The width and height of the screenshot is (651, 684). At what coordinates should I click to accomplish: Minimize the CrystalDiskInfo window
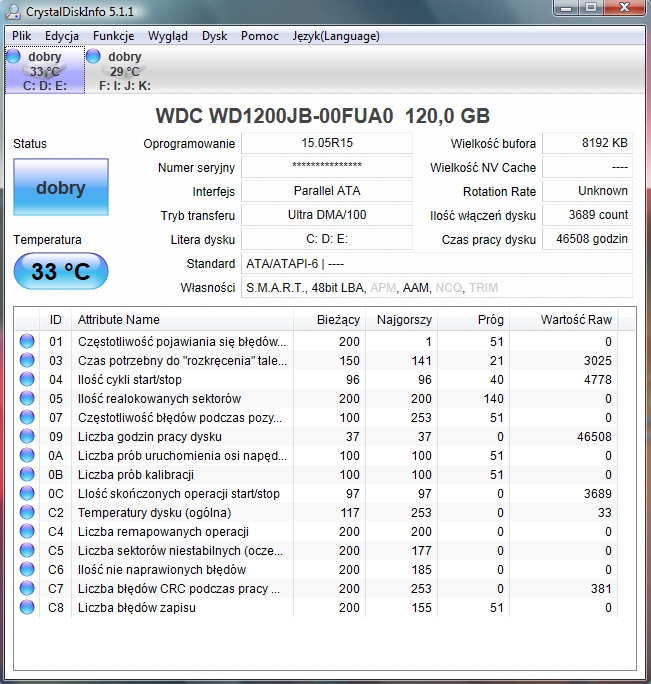(x=566, y=7)
